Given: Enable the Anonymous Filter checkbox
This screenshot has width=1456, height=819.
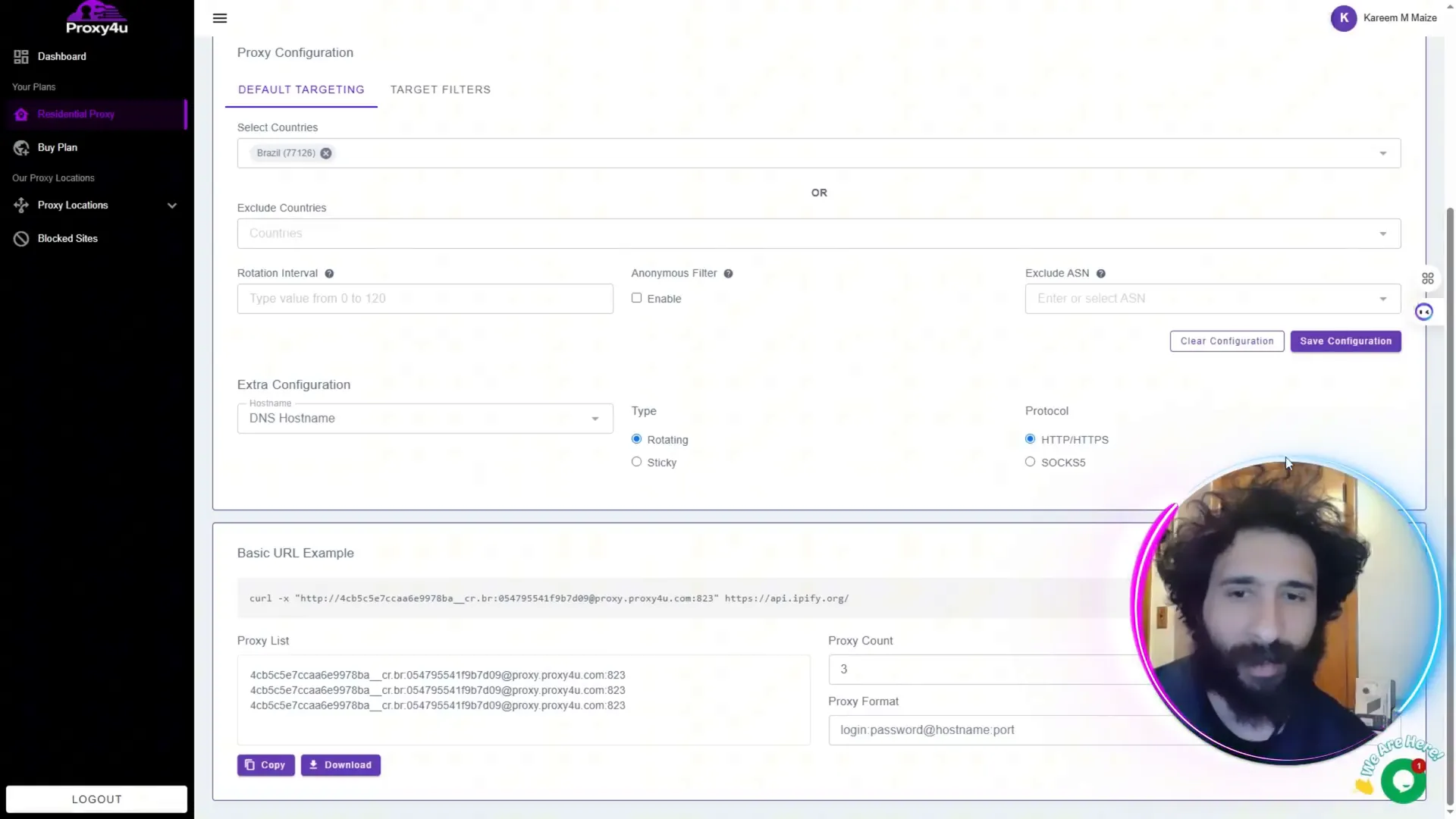Looking at the screenshot, I should 636,298.
